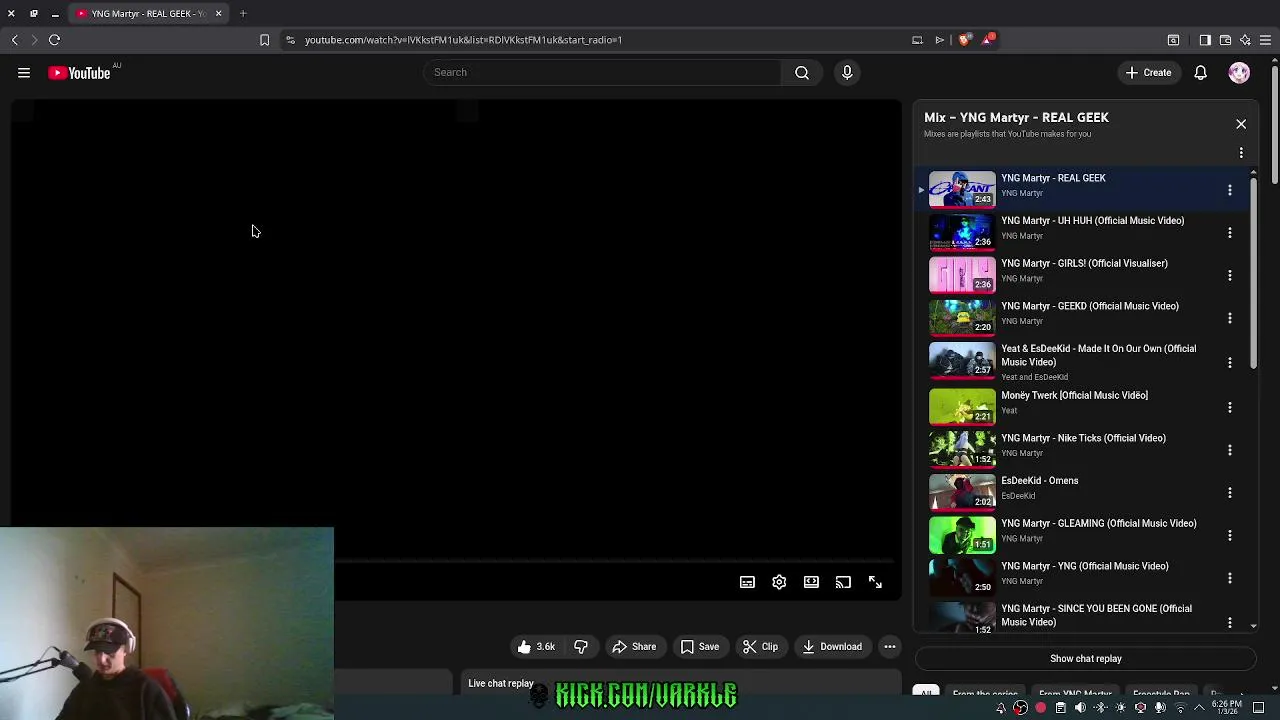This screenshot has height=720, width=1280.
Task: Toggle the browser sidebar panel
Action: (x=1205, y=40)
